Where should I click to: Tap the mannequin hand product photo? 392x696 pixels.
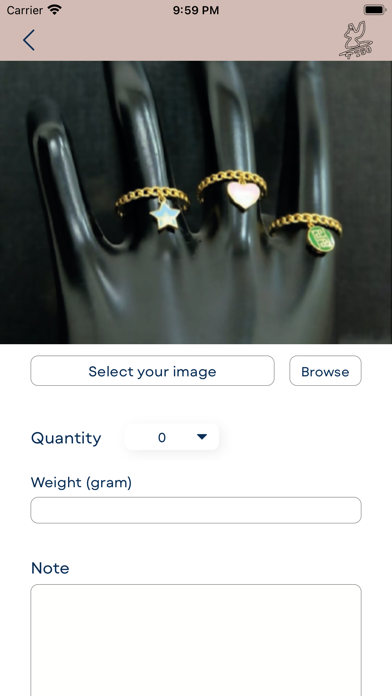click(x=196, y=202)
